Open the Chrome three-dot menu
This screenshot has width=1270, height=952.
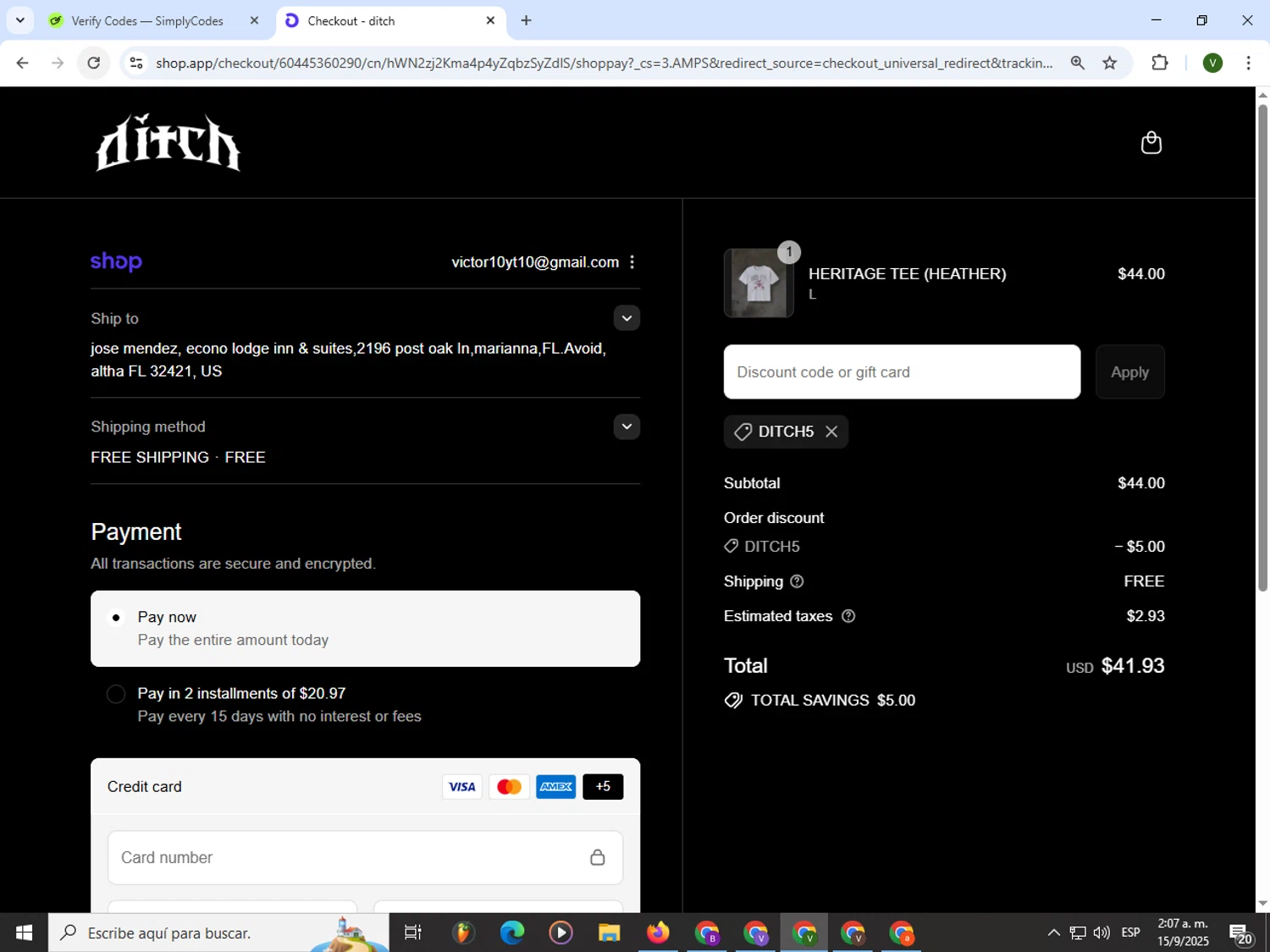pyautogui.click(x=1248, y=63)
